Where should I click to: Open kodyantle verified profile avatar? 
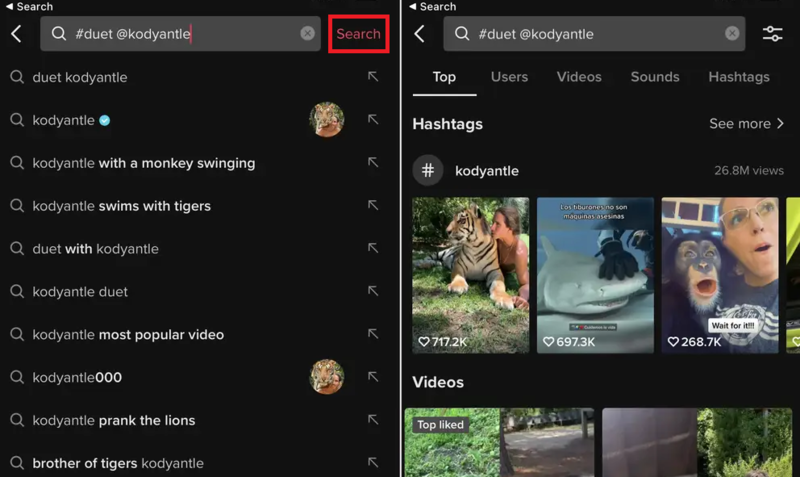click(x=327, y=119)
